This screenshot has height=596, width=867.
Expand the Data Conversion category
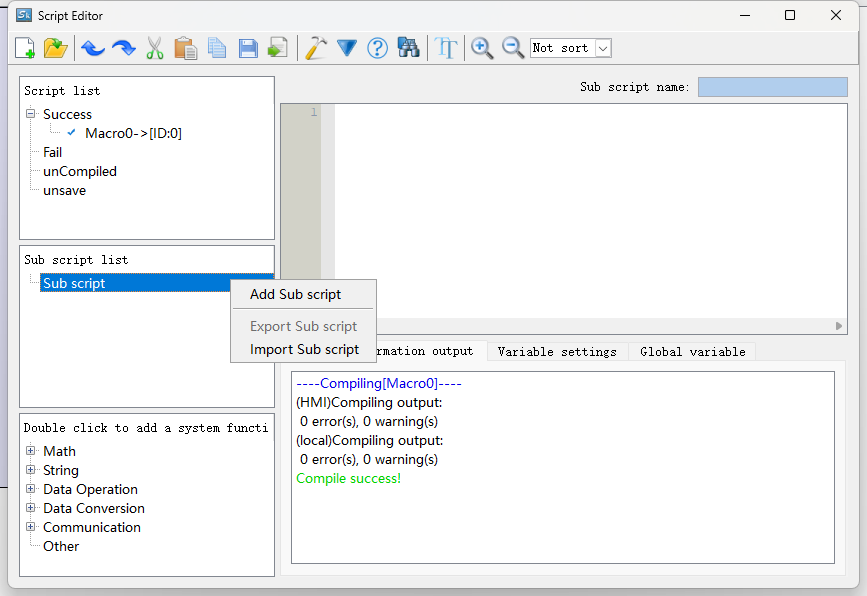31,508
